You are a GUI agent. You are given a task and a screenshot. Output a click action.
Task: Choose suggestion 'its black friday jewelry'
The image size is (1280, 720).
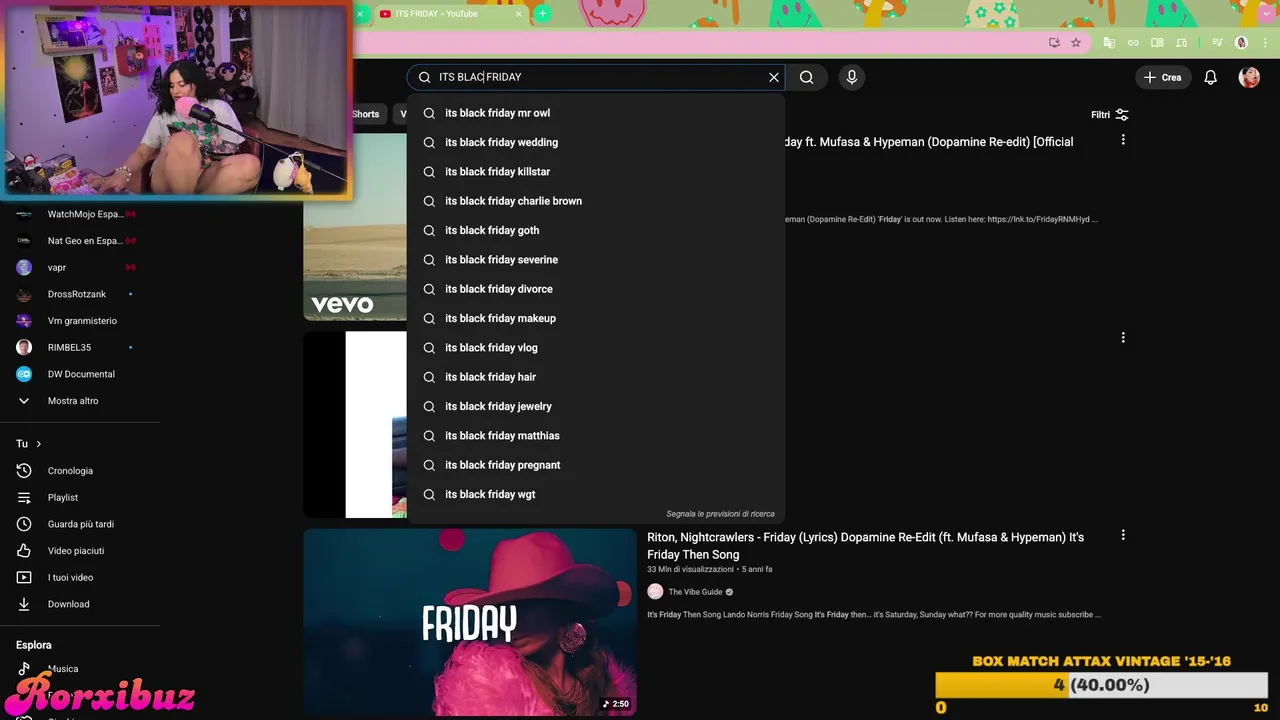tap(596, 406)
